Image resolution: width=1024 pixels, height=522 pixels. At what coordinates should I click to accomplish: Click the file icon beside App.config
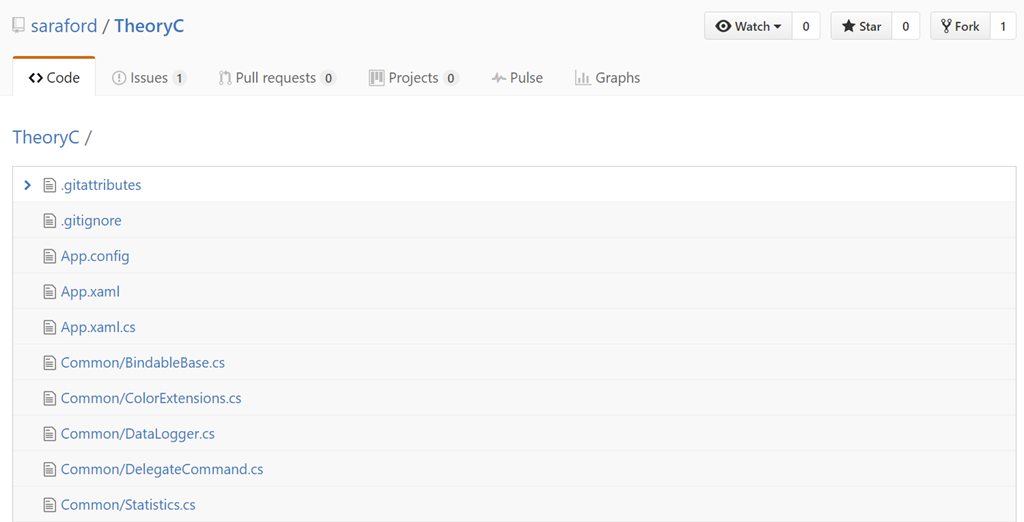(x=49, y=256)
